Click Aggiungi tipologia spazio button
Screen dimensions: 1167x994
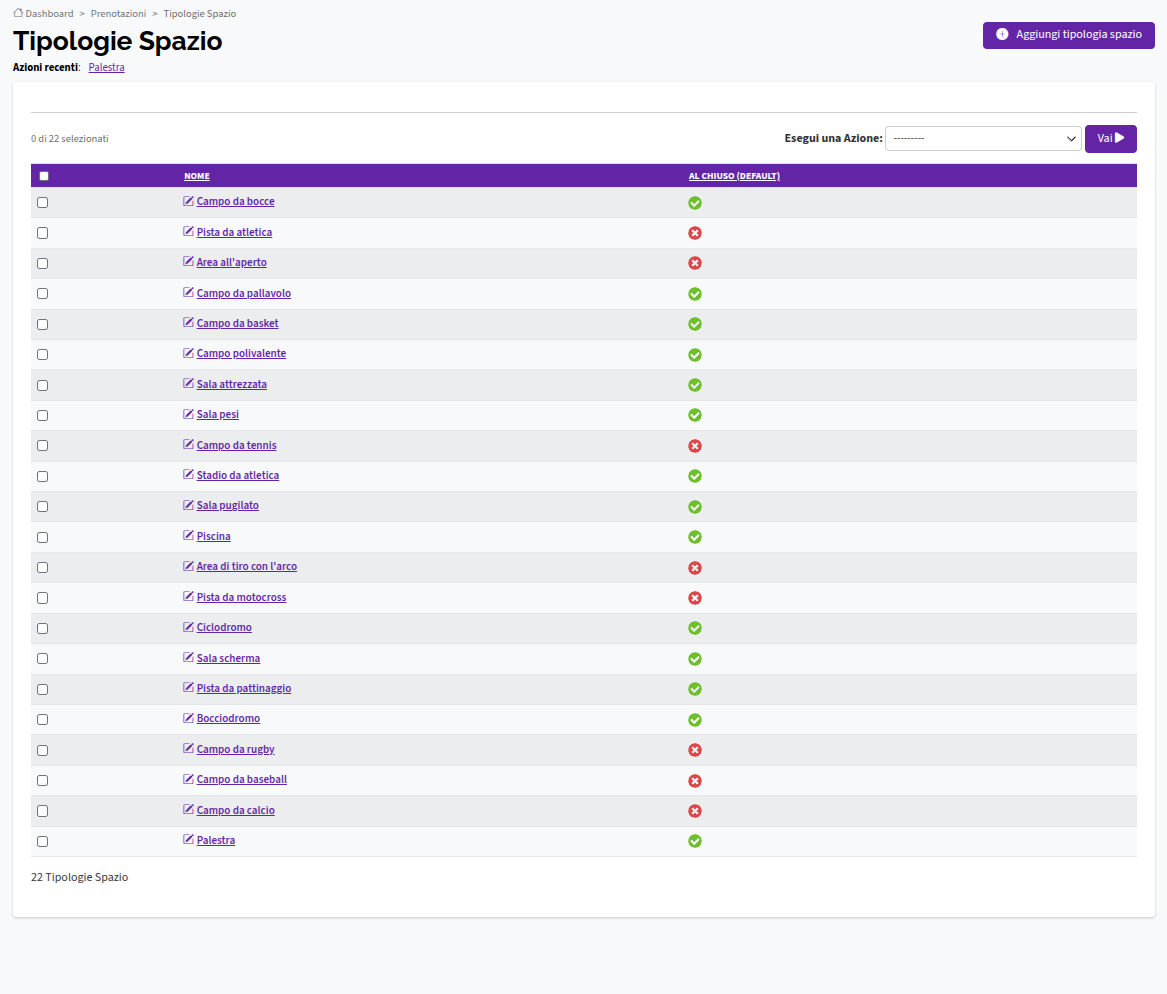click(x=1068, y=35)
